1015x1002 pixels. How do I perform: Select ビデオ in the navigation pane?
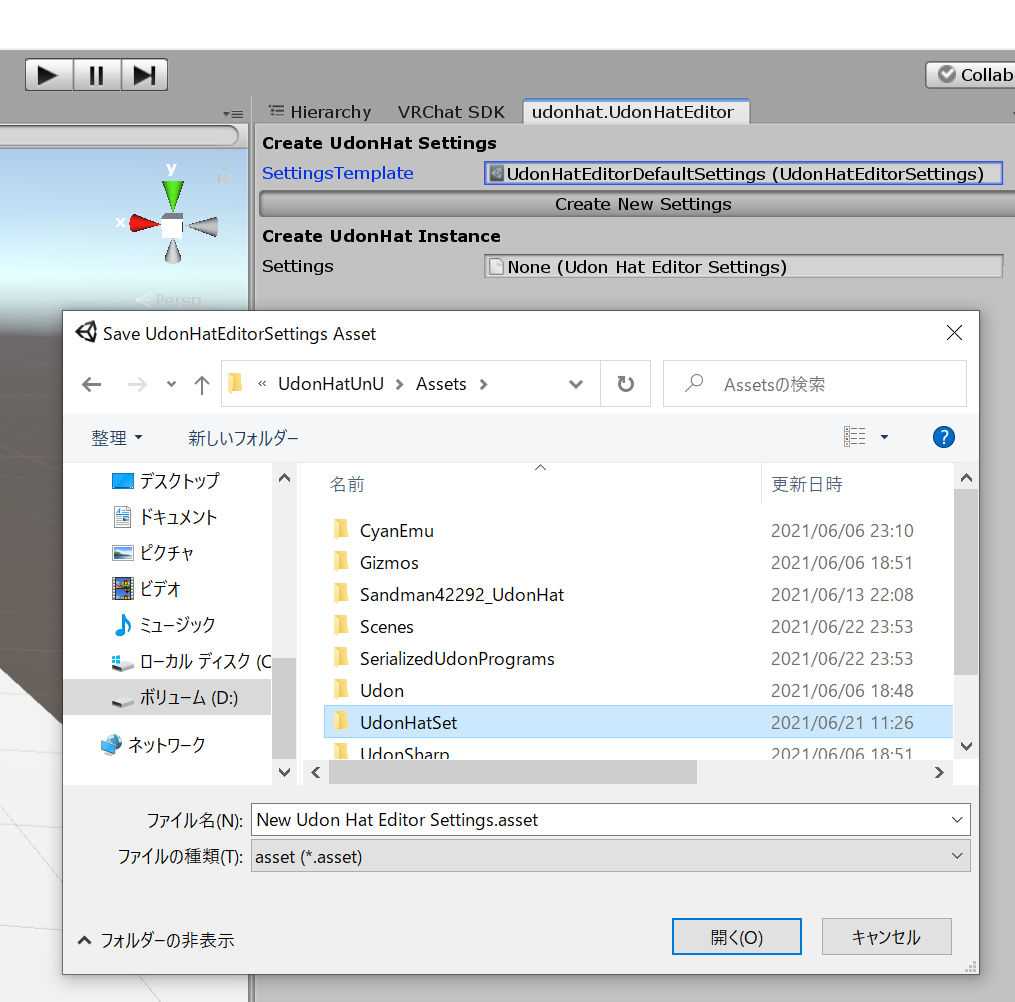click(x=147, y=588)
